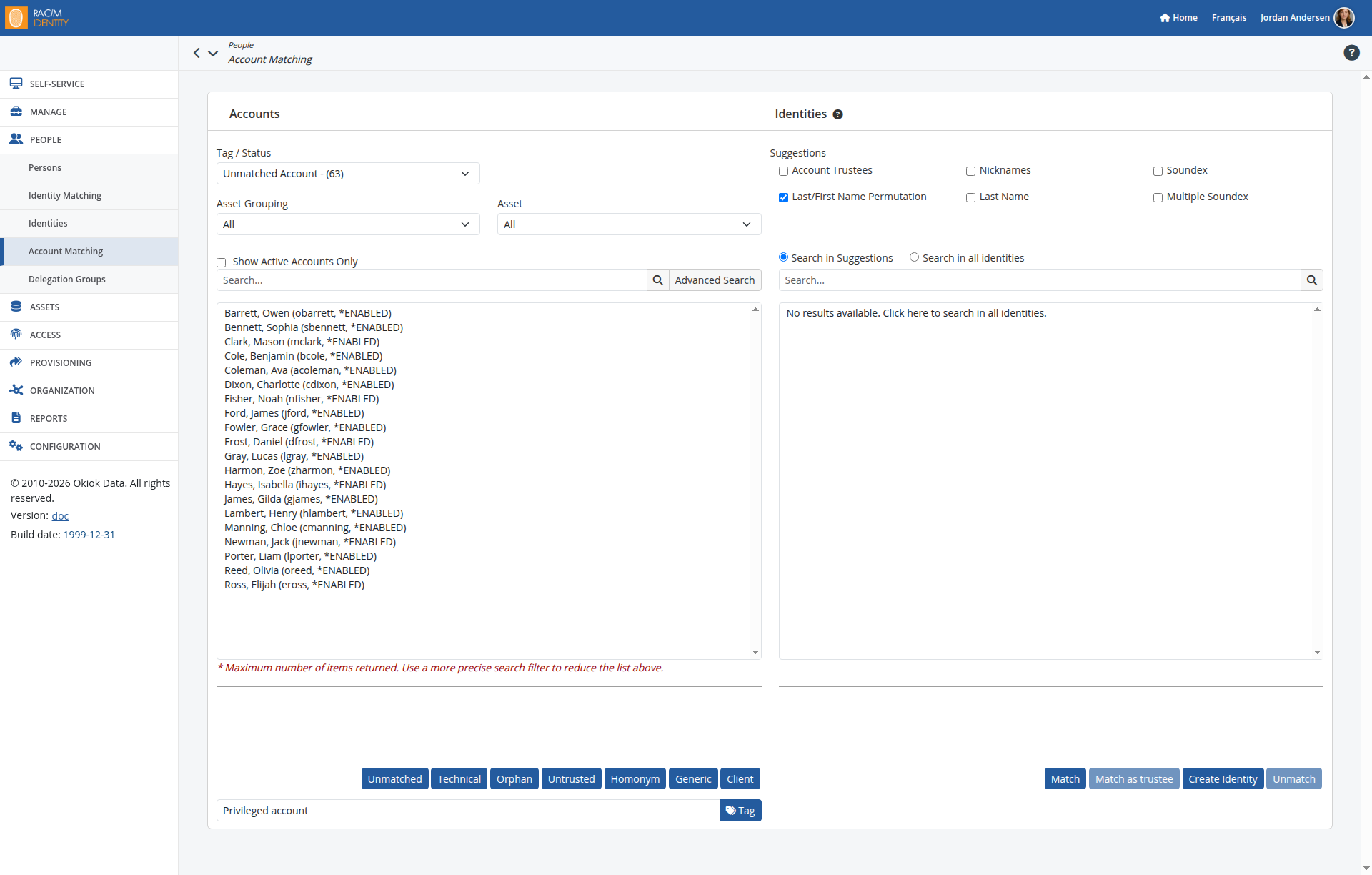Open the doc version link

[60, 515]
